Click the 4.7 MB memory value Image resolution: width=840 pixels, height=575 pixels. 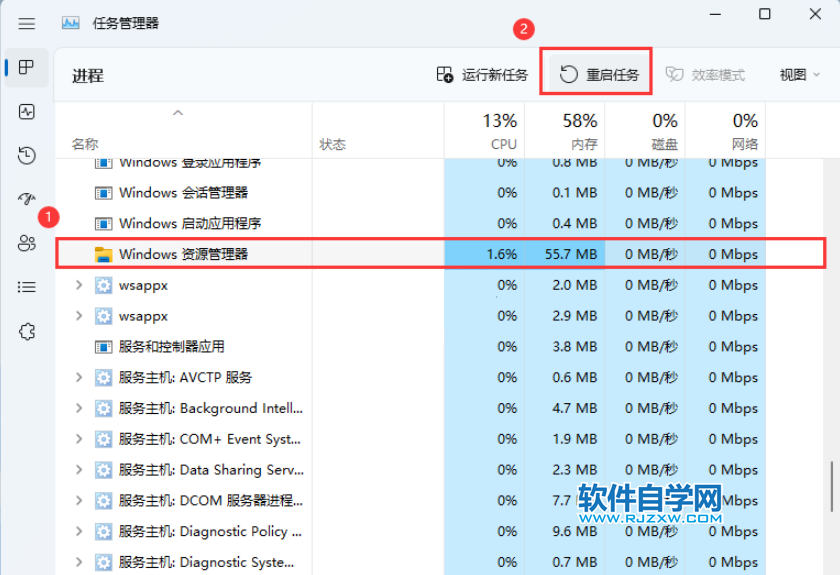coord(574,408)
